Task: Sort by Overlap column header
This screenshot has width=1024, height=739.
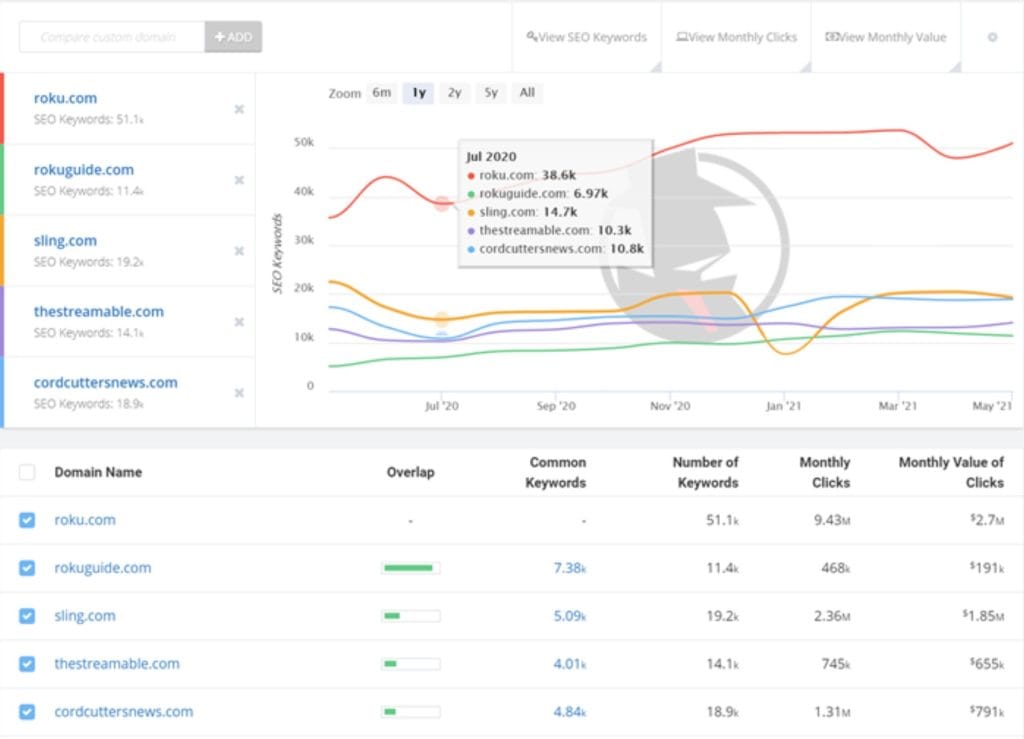Action: [x=410, y=472]
